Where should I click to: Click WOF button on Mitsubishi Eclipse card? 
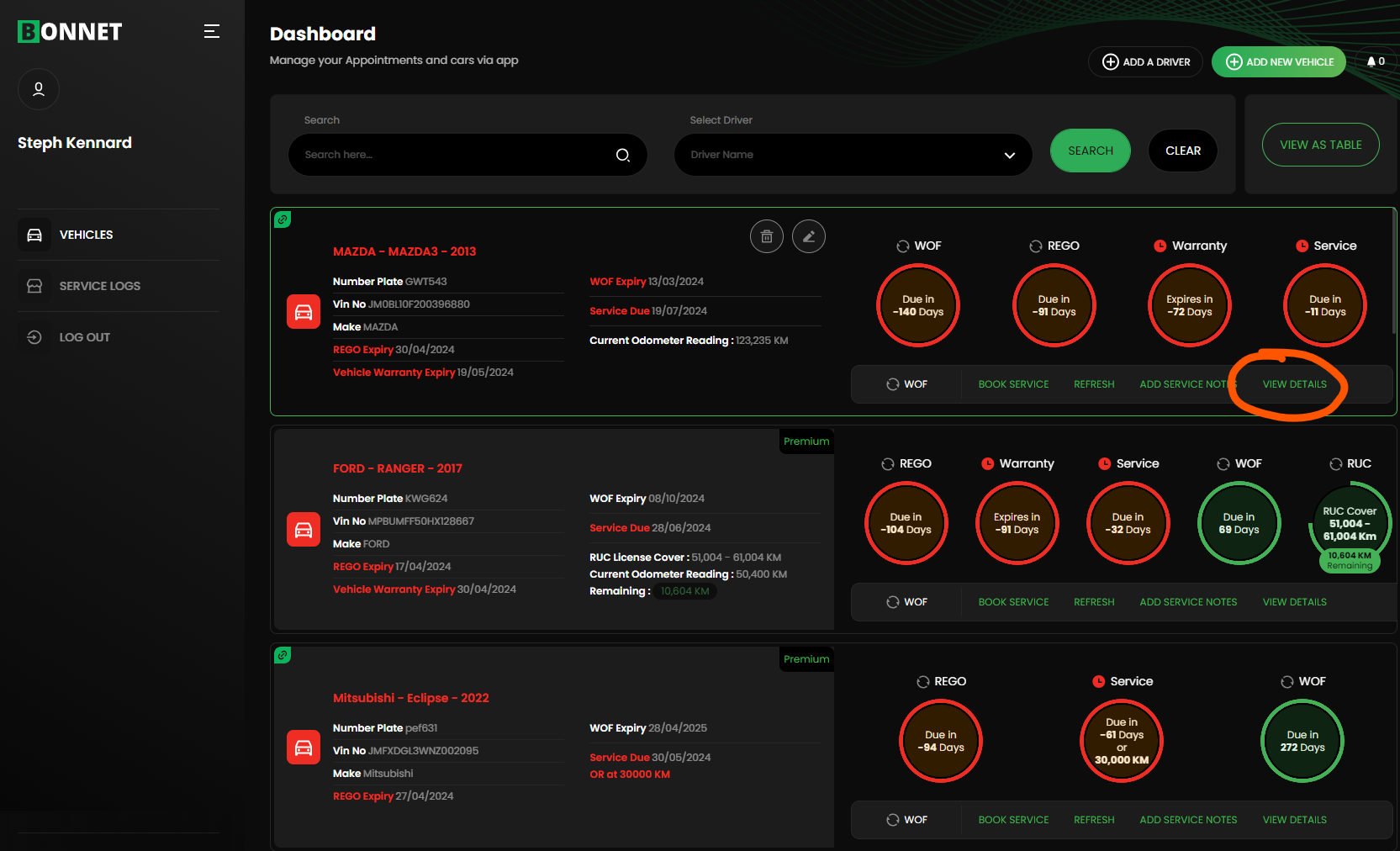[906, 820]
